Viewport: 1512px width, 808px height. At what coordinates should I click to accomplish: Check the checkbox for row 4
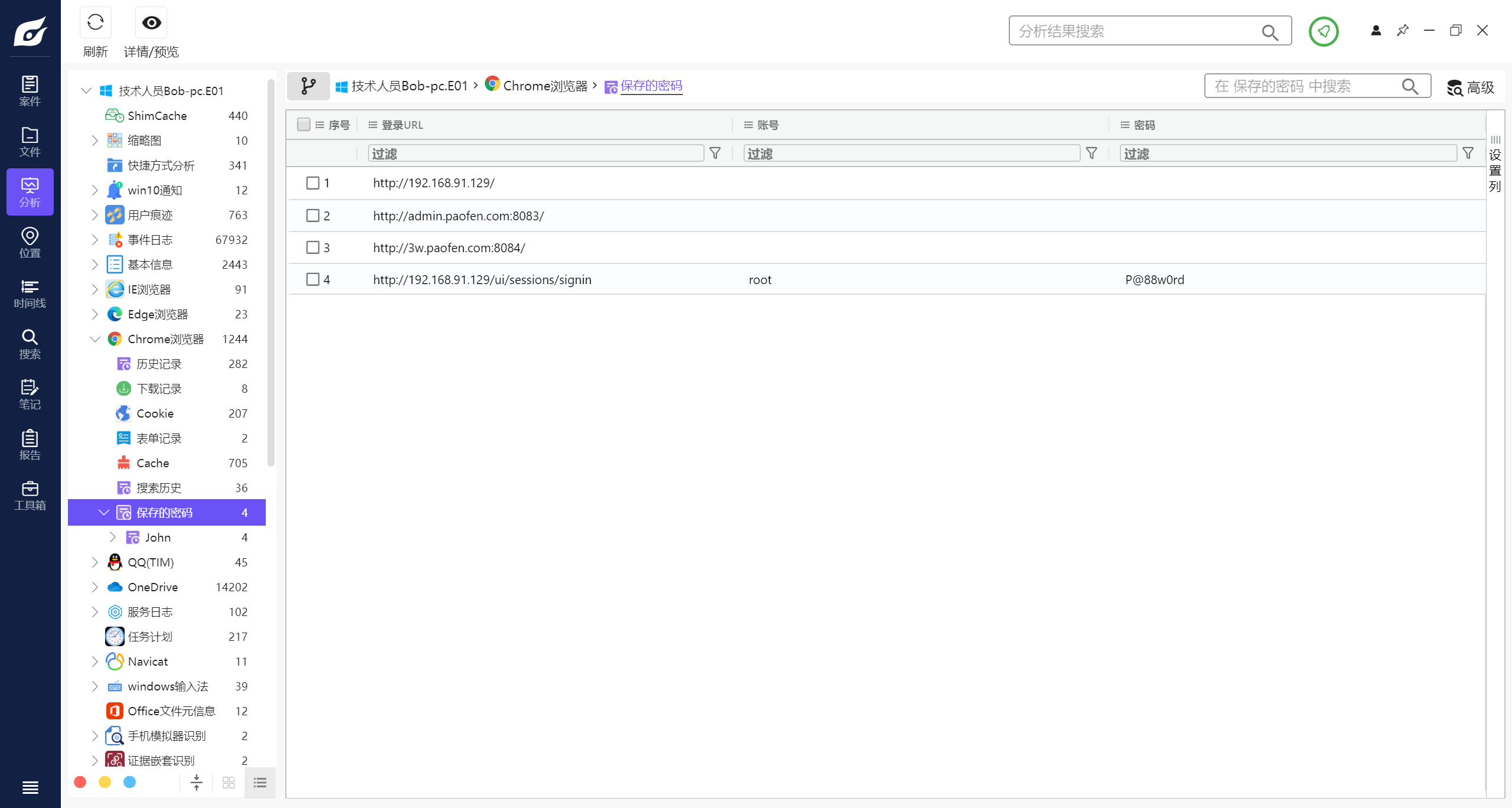coord(313,279)
